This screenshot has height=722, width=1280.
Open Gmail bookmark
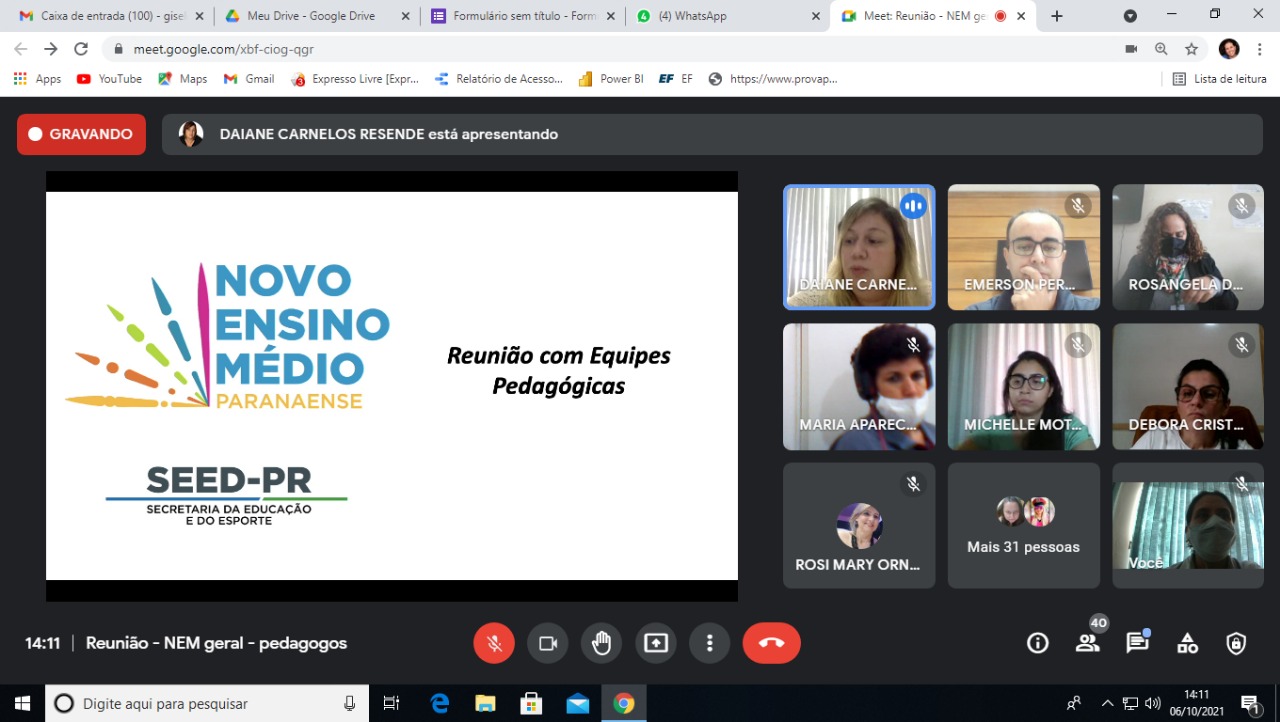[x=249, y=79]
